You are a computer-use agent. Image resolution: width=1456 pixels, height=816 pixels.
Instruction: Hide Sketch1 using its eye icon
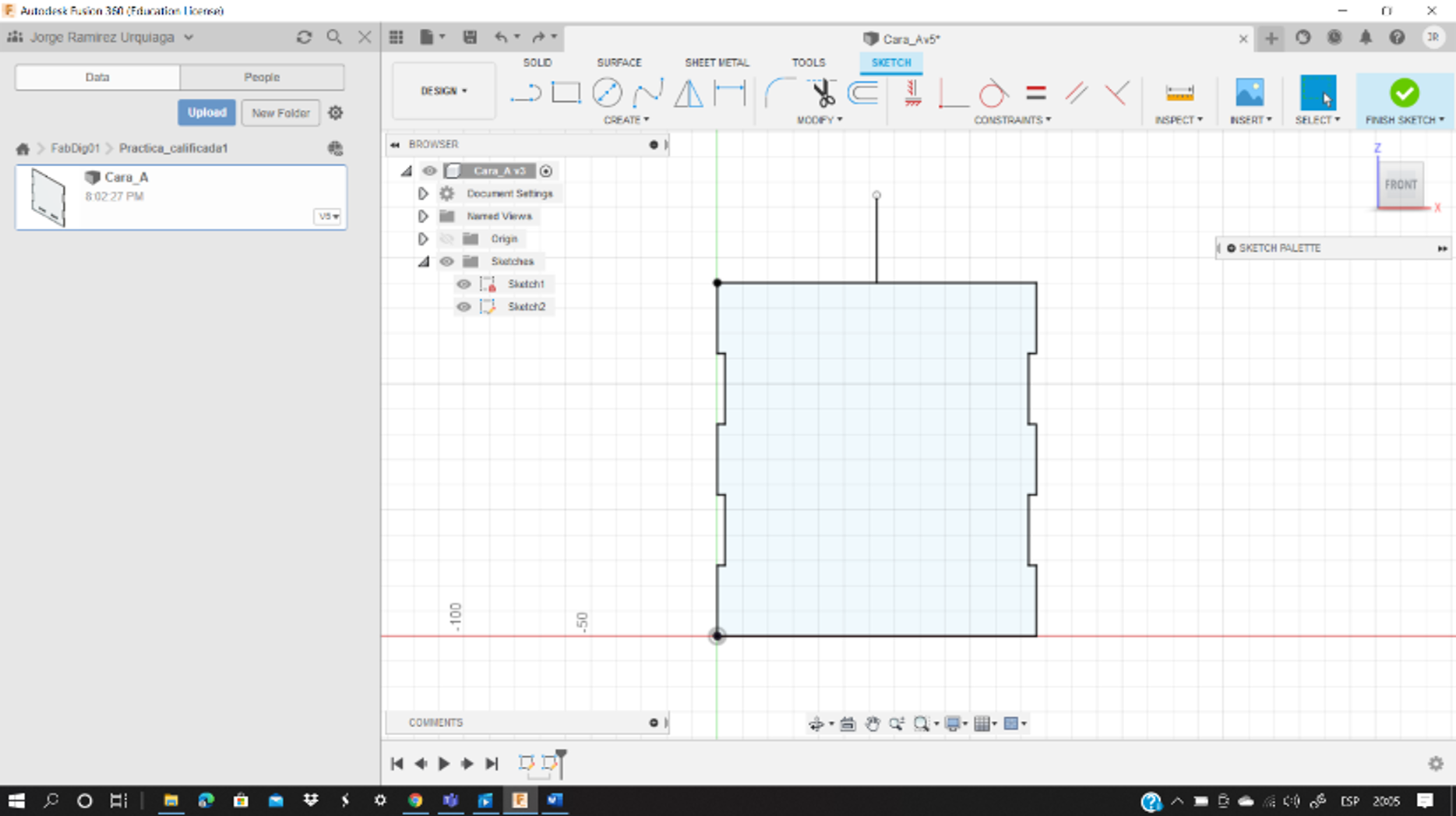click(x=464, y=284)
